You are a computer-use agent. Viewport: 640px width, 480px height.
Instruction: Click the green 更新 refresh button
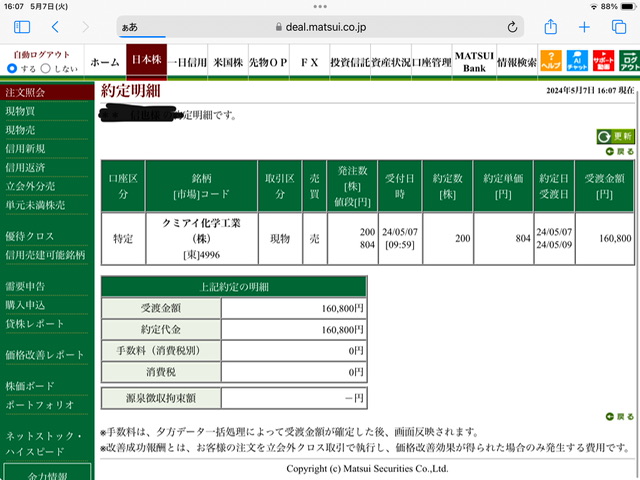click(616, 136)
